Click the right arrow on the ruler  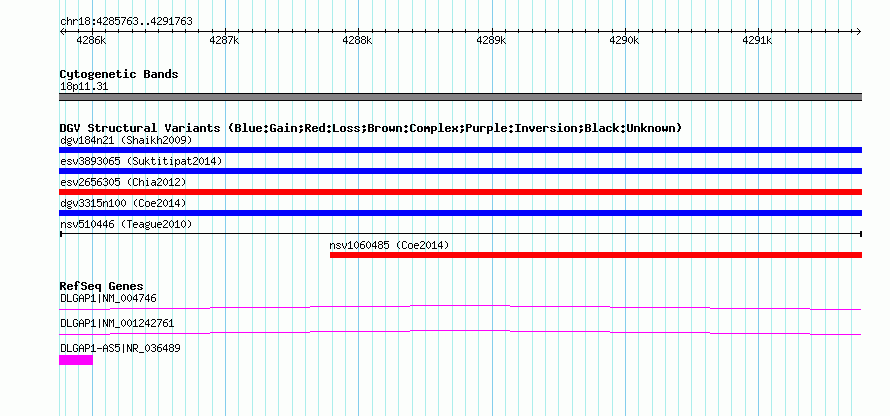(858, 31)
